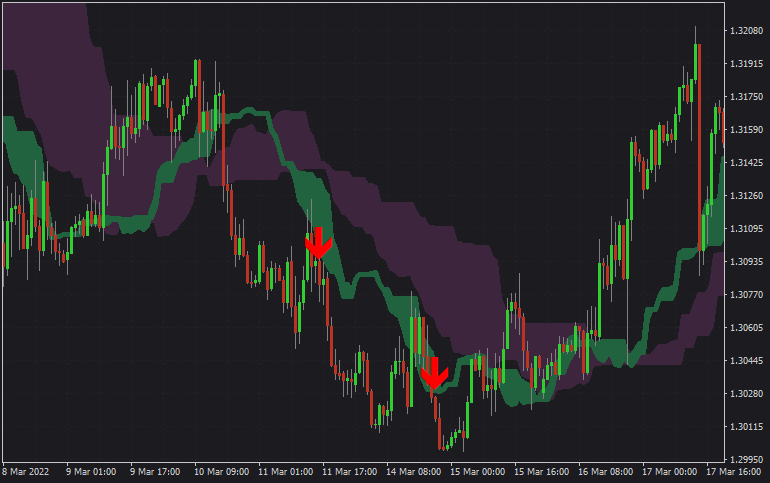Click the 16 Mar 08:00 time label
The height and width of the screenshot is (483, 770).
pyautogui.click(x=605, y=472)
